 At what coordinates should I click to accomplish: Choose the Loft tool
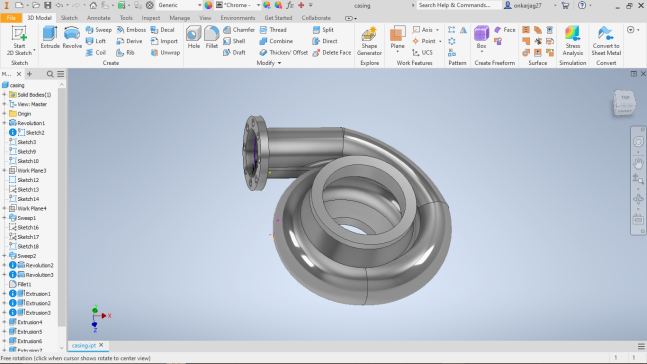96,41
